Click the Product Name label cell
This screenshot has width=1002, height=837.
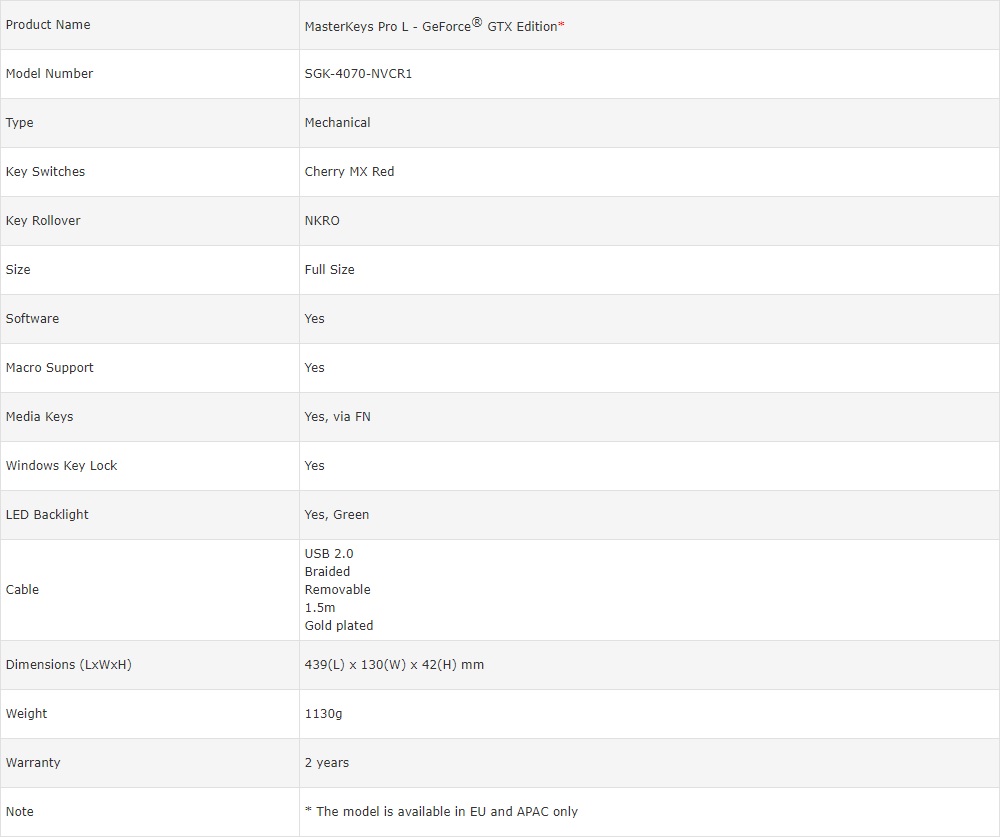[48, 25]
